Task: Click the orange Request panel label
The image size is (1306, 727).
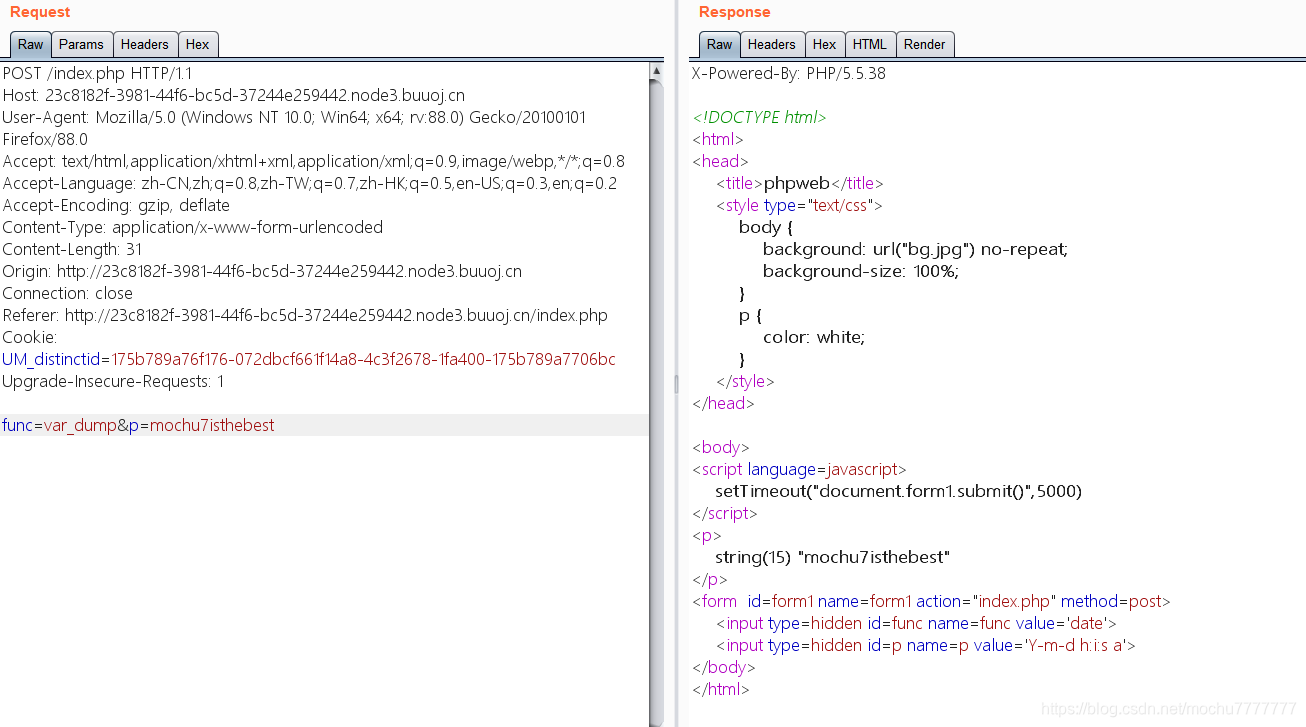Action: (x=39, y=12)
